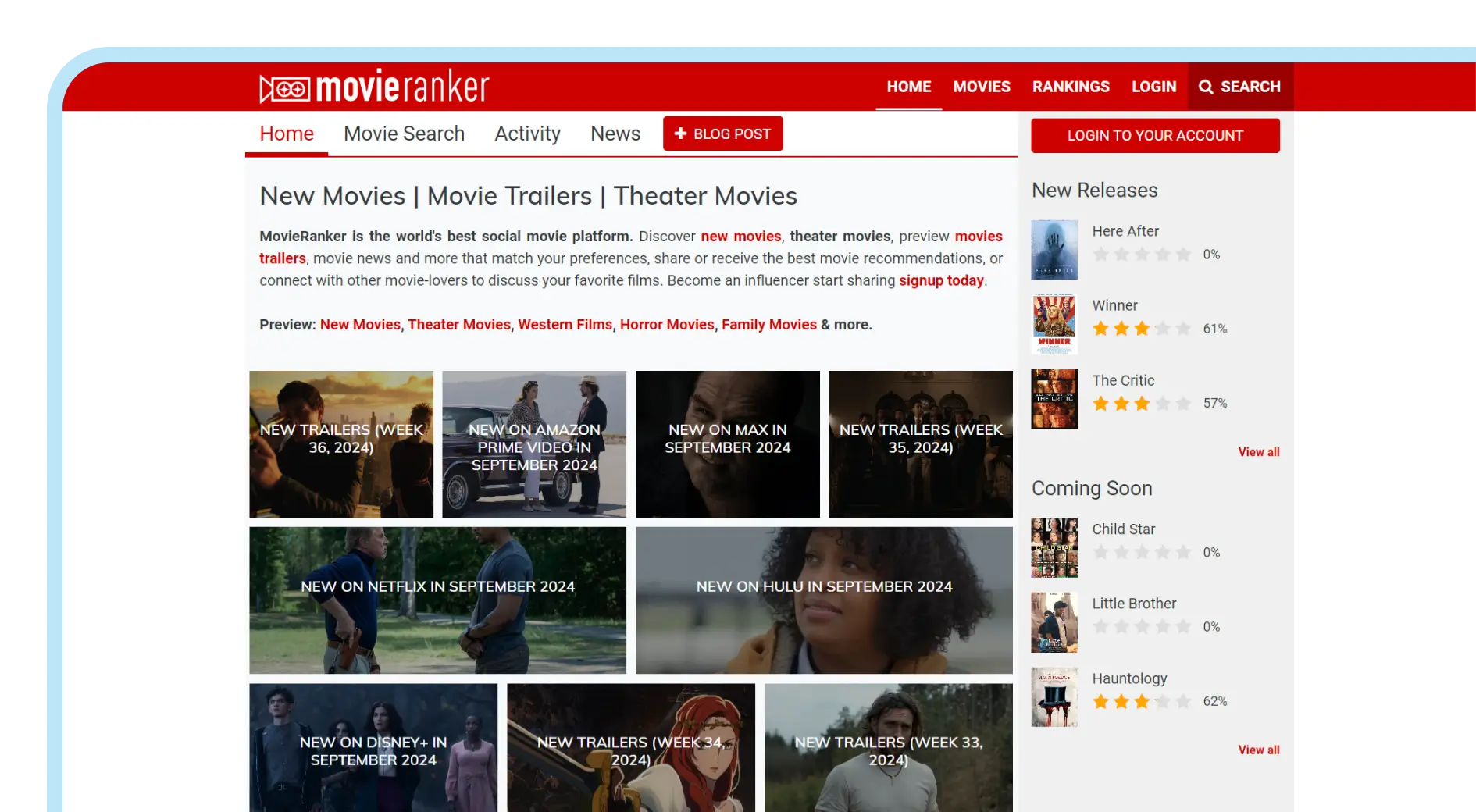Open RANKINGS in the top navigation
Viewport: 1476px width, 812px height.
pos(1071,87)
